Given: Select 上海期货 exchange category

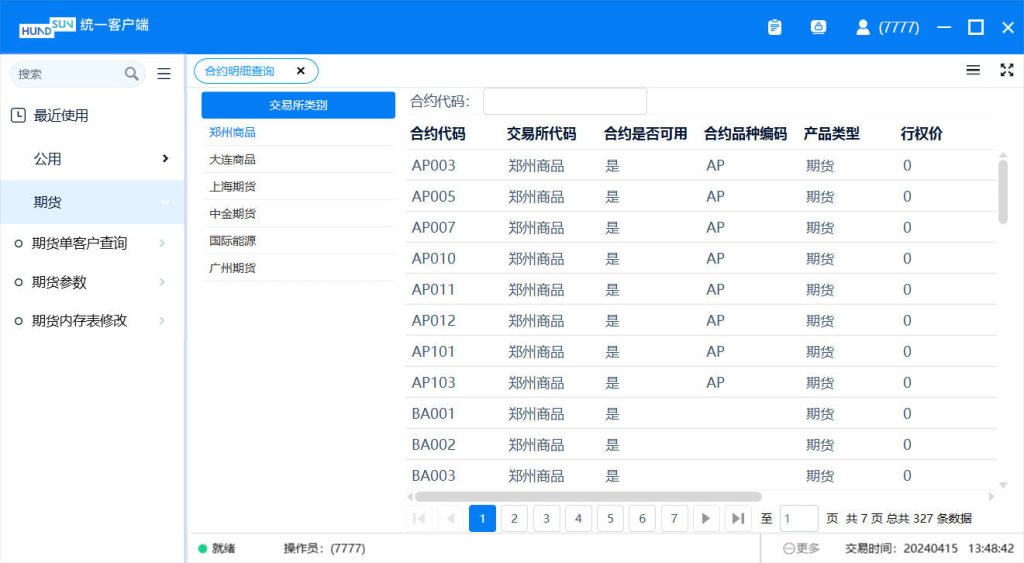Looking at the screenshot, I should pyautogui.click(x=233, y=186).
